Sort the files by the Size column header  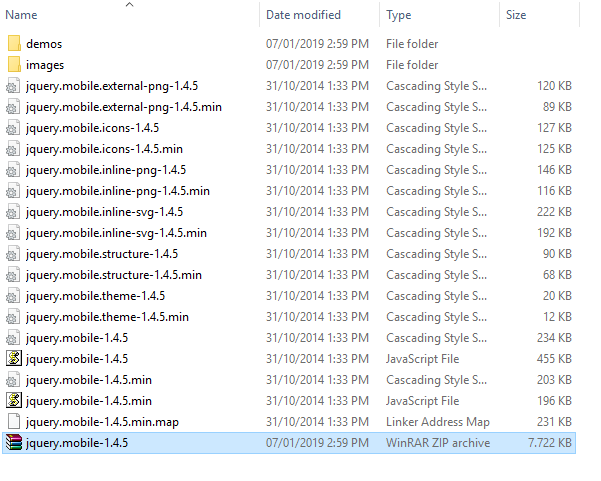point(516,15)
